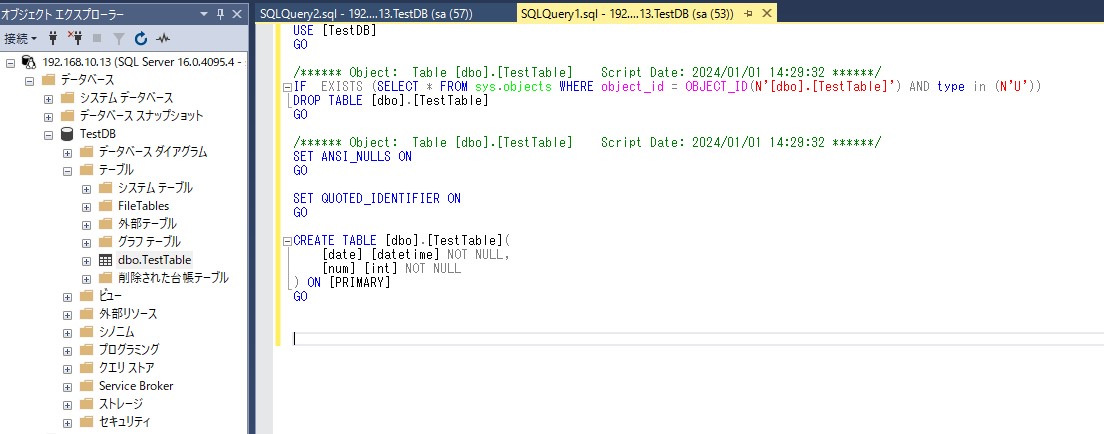Expand the シノニム node
1104x434 pixels.
click(68, 333)
